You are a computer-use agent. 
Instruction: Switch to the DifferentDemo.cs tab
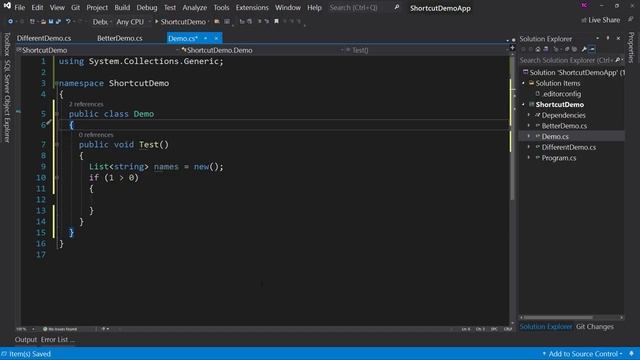coord(44,38)
